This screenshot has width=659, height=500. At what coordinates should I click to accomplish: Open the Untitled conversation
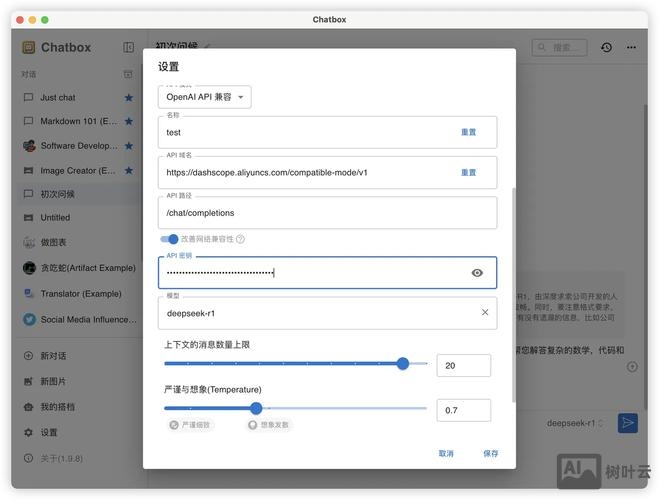click(x=78, y=218)
